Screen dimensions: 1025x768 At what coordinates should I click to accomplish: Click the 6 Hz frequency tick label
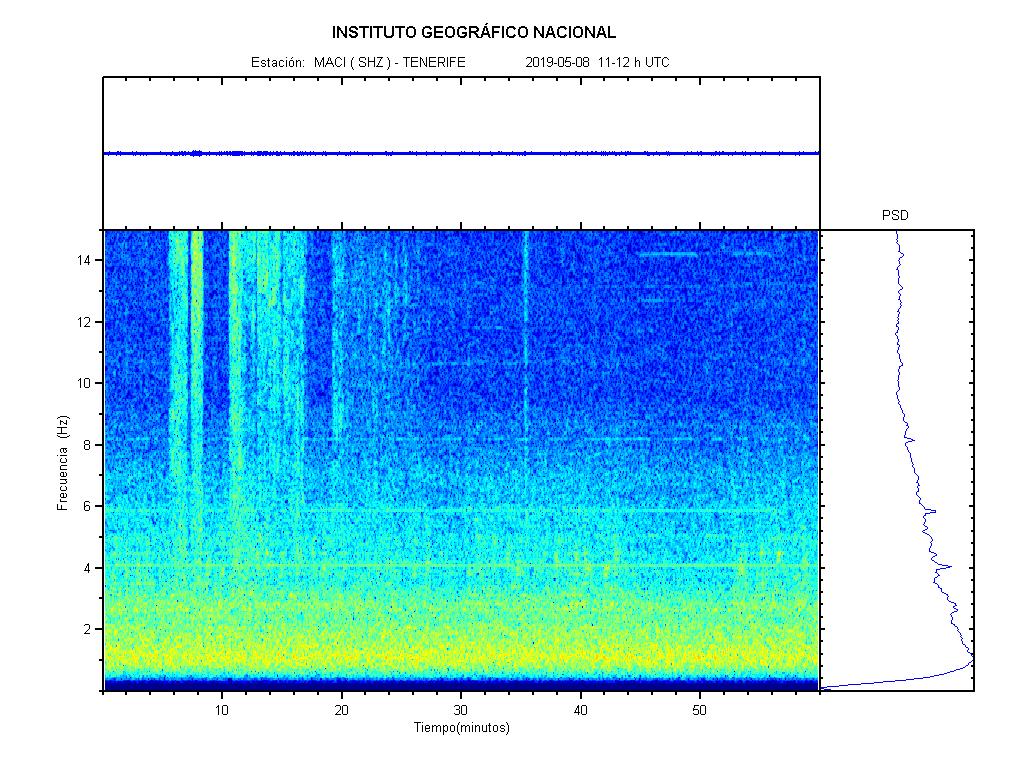89,506
